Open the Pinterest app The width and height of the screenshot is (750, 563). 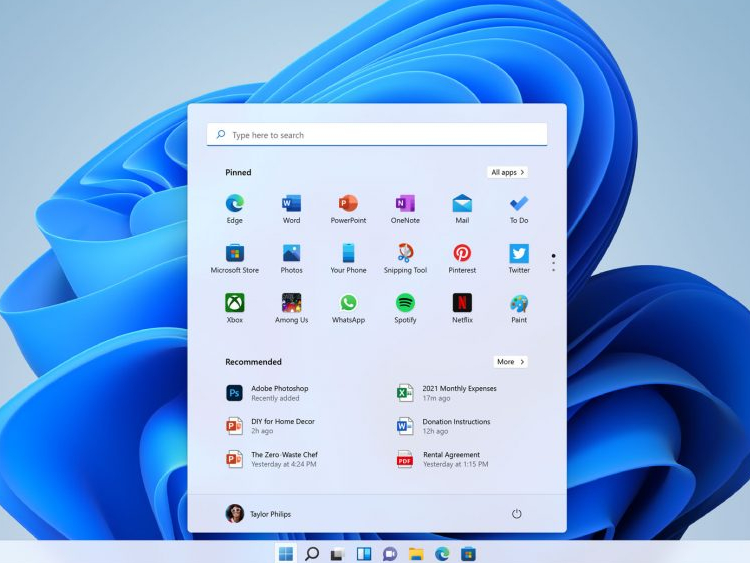(462, 259)
